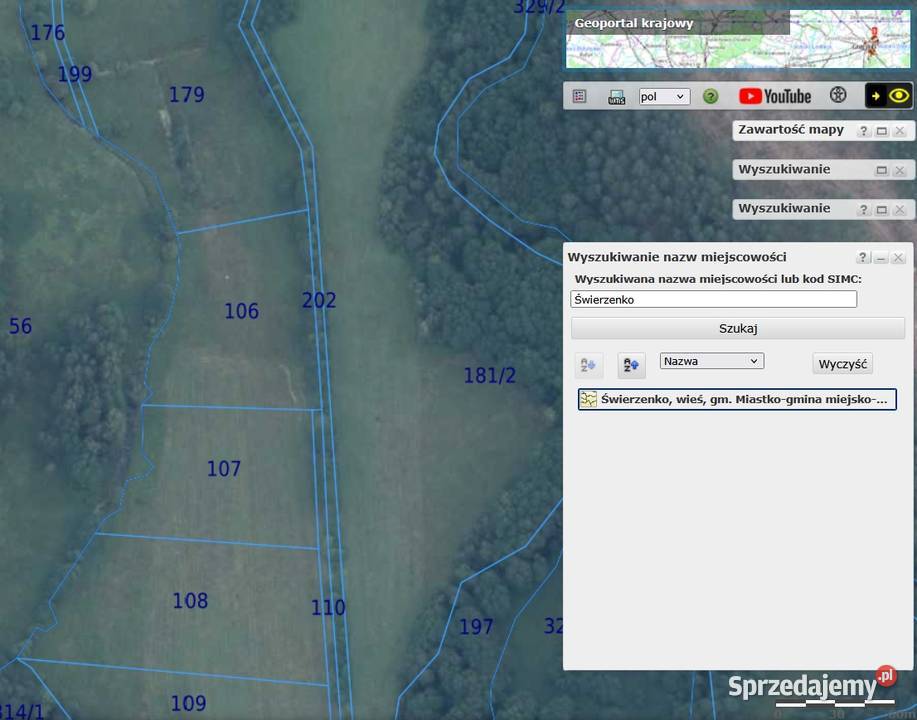Expand the Nazwa sort-by dropdown
This screenshot has height=720, width=917.
(711, 361)
